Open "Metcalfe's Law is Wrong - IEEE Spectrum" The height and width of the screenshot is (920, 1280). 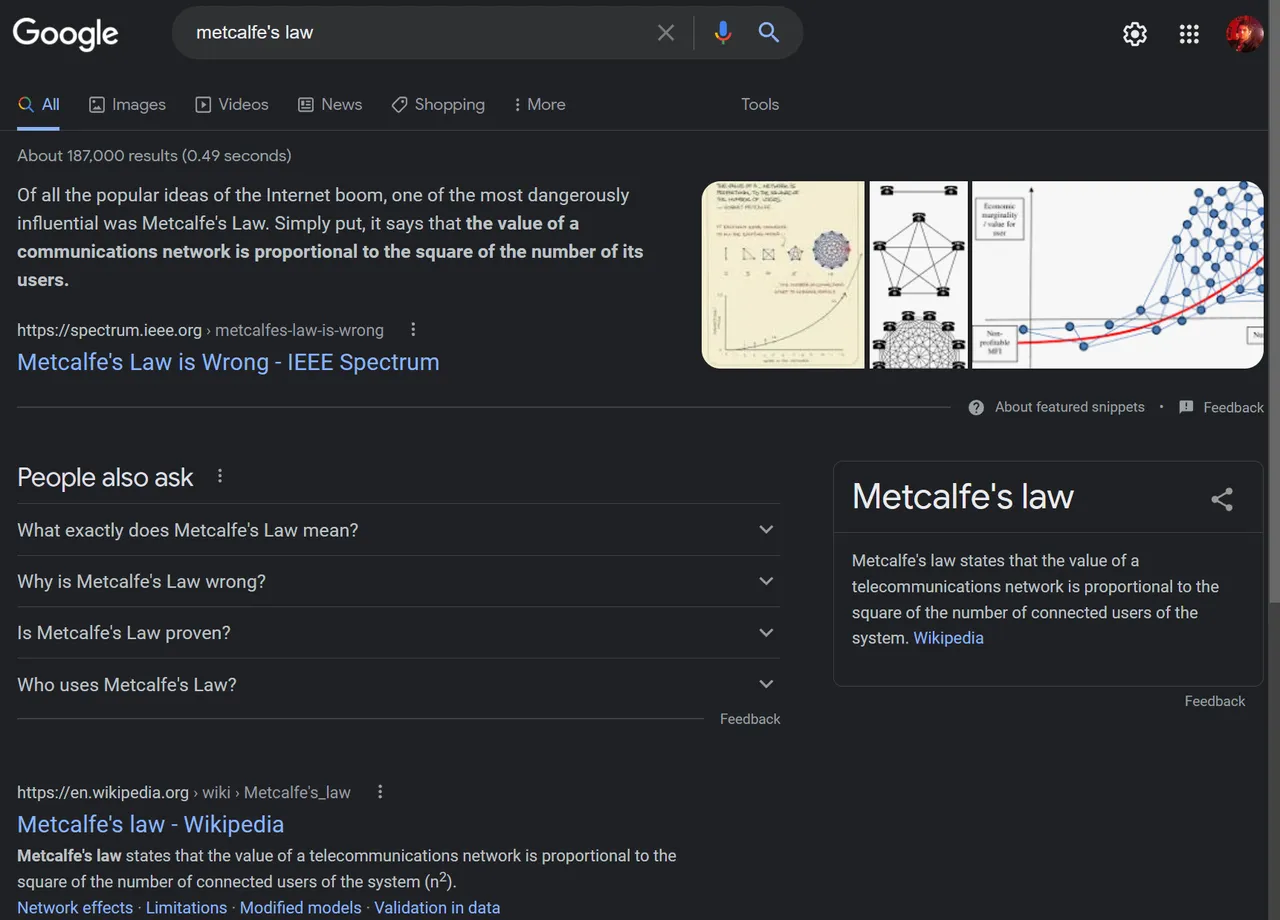point(228,362)
